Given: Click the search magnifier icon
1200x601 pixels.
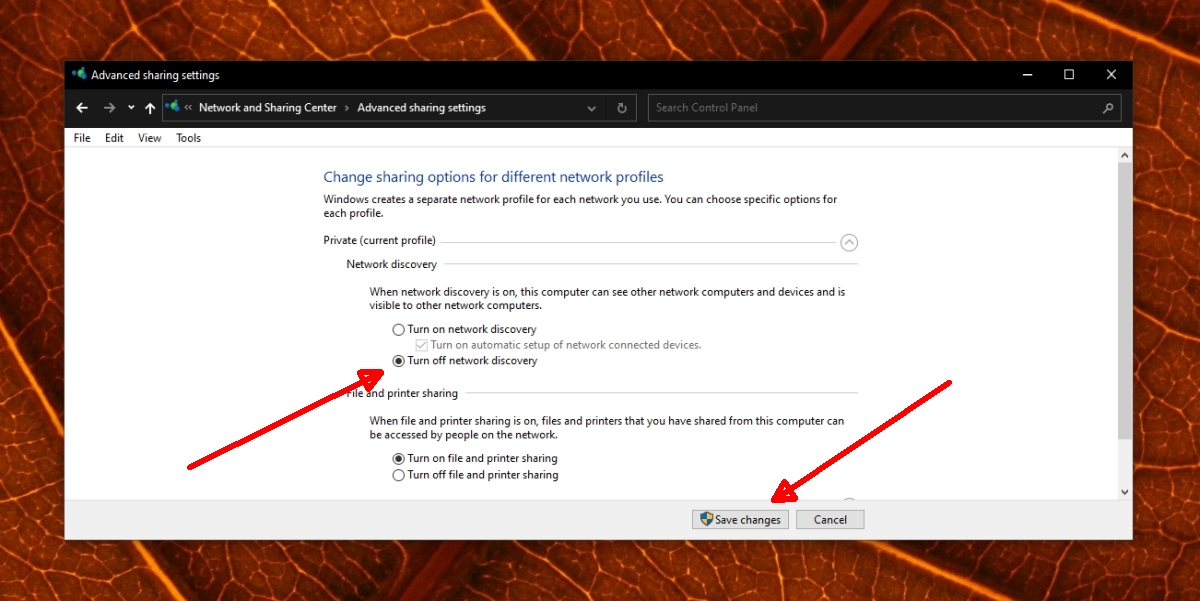Looking at the screenshot, I should point(1107,108).
